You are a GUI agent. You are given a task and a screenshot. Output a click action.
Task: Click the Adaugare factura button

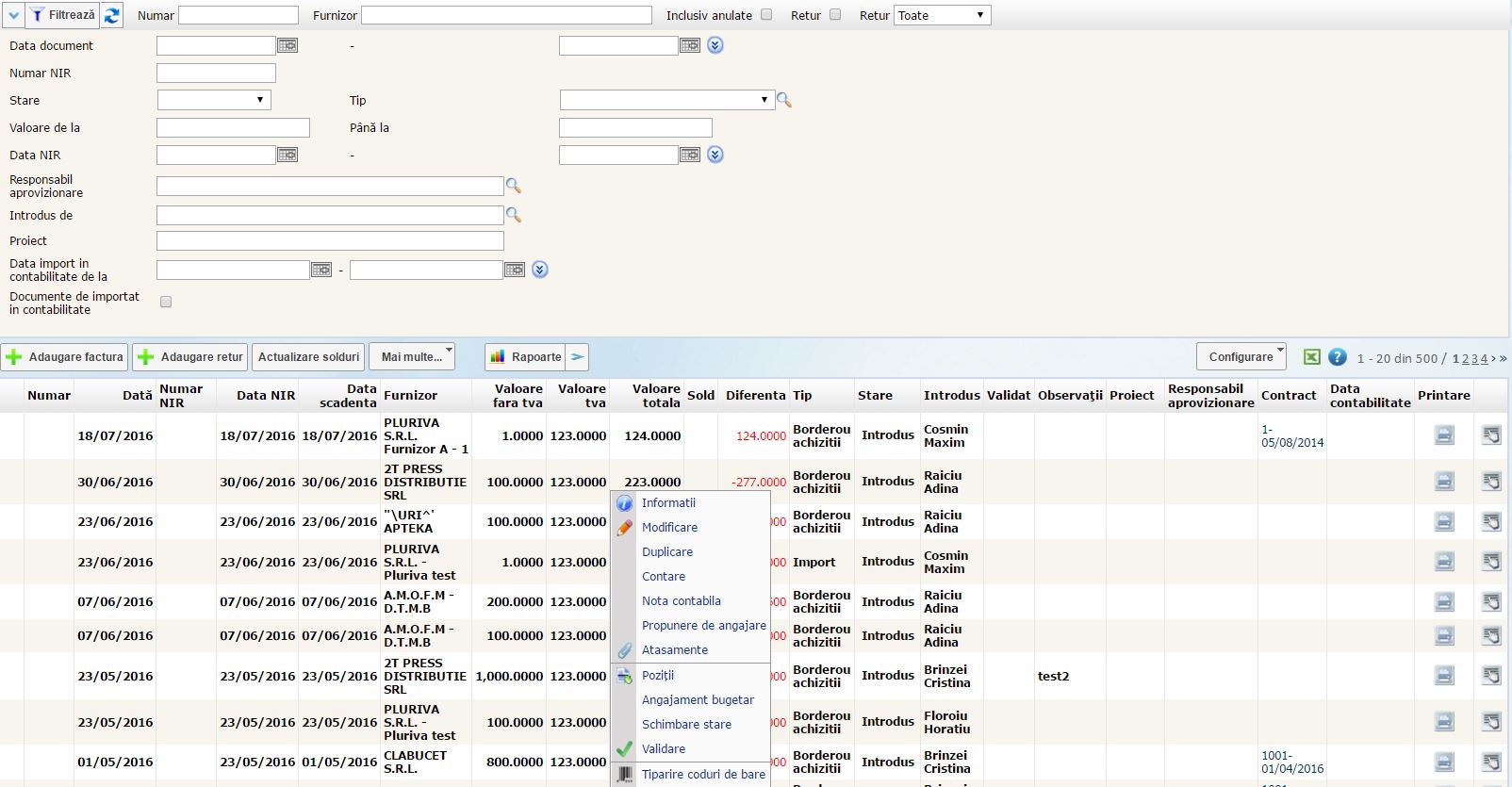point(66,357)
